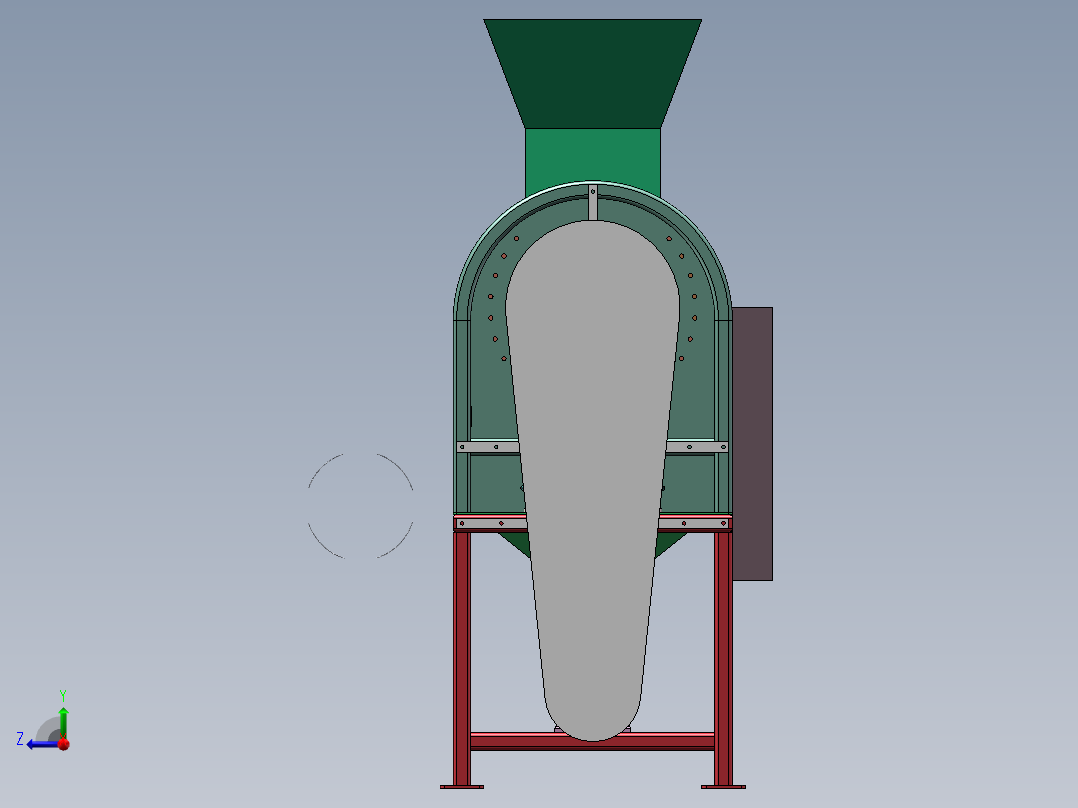Click the red X axis dot on triad

[x=64, y=744]
